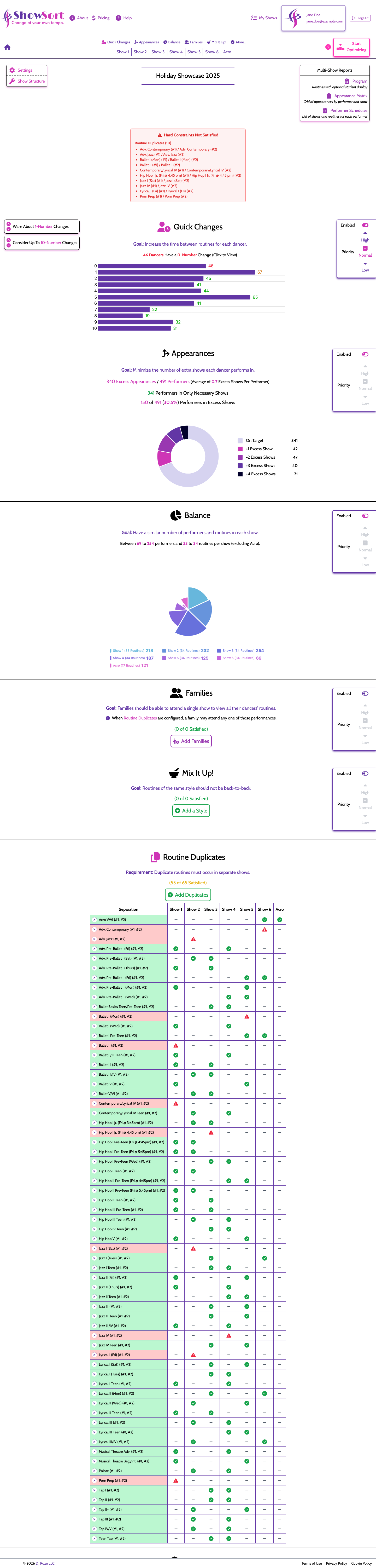Screen dimensions: 376x1568
Task: Remove the Adv. Contemporary duplicate row
Action: [x=94, y=930]
